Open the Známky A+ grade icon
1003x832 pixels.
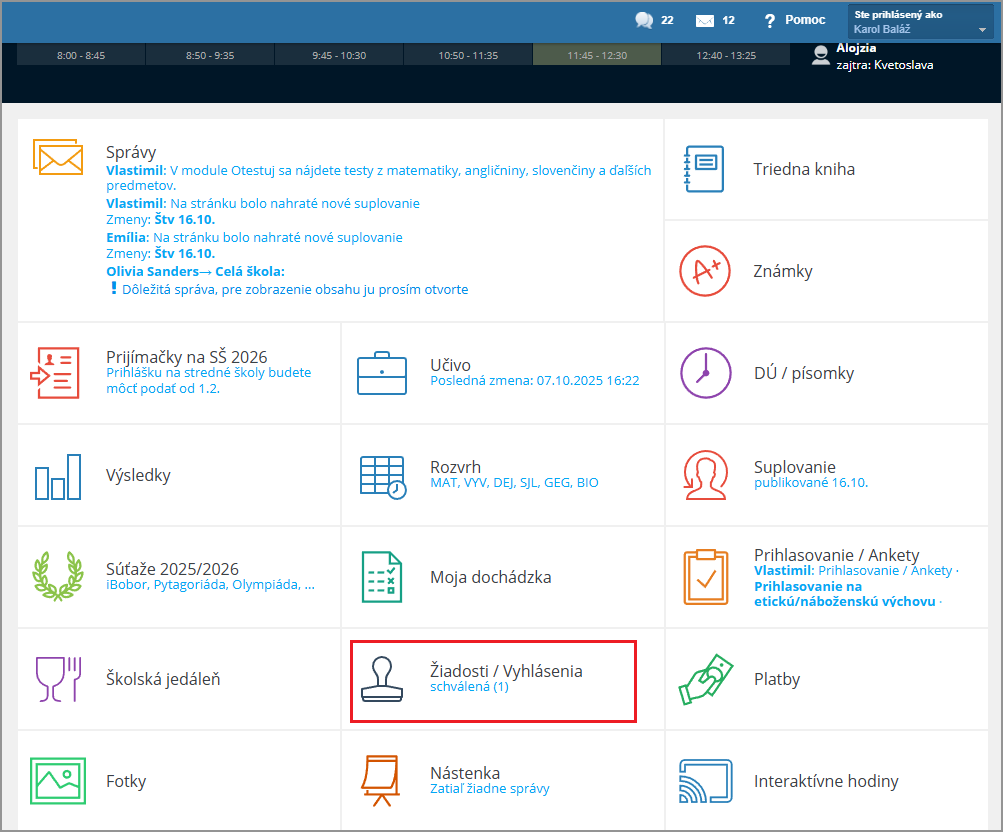[704, 271]
